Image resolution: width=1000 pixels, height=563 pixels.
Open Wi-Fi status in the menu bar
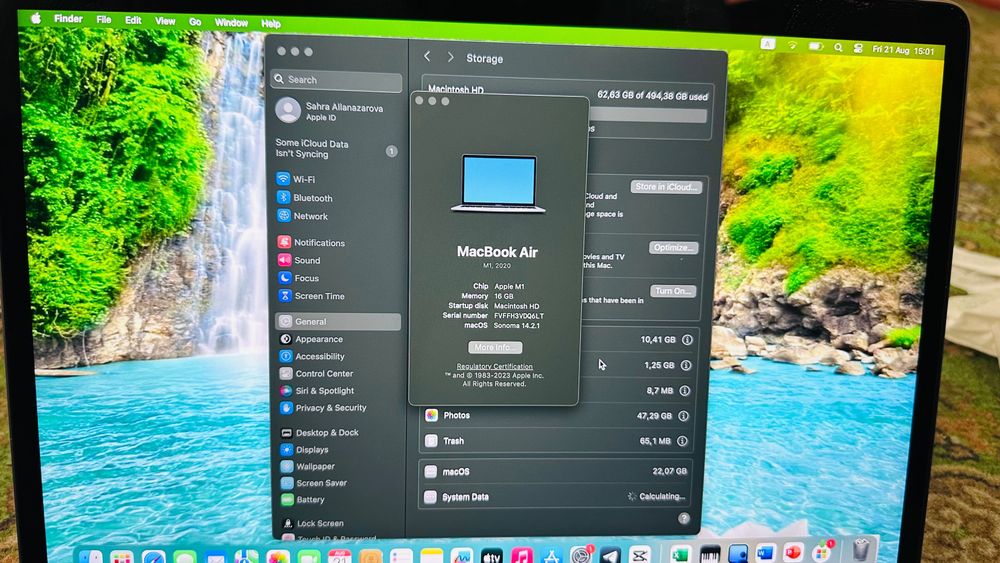click(792, 45)
